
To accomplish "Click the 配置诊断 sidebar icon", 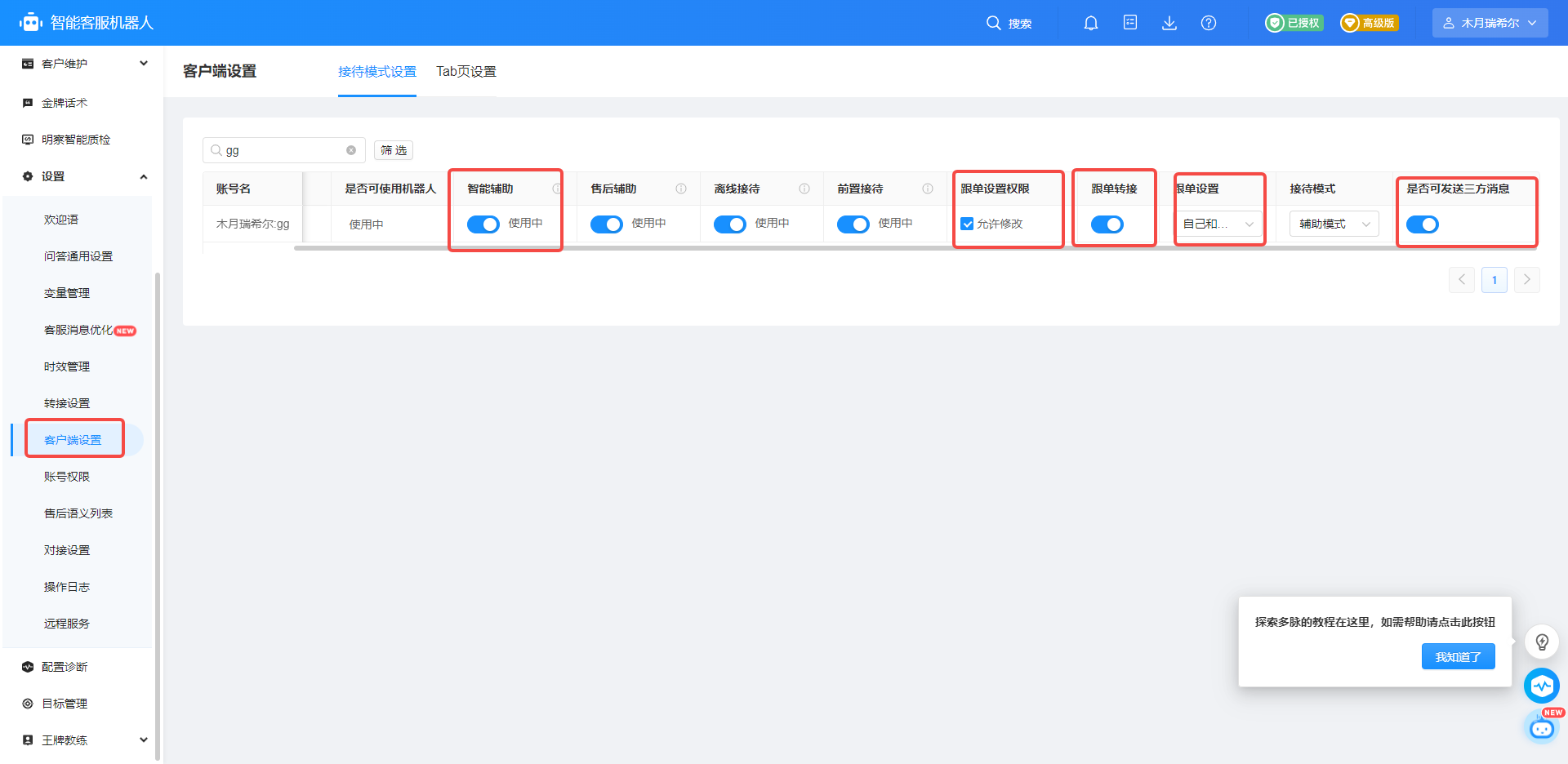I will coord(28,667).
